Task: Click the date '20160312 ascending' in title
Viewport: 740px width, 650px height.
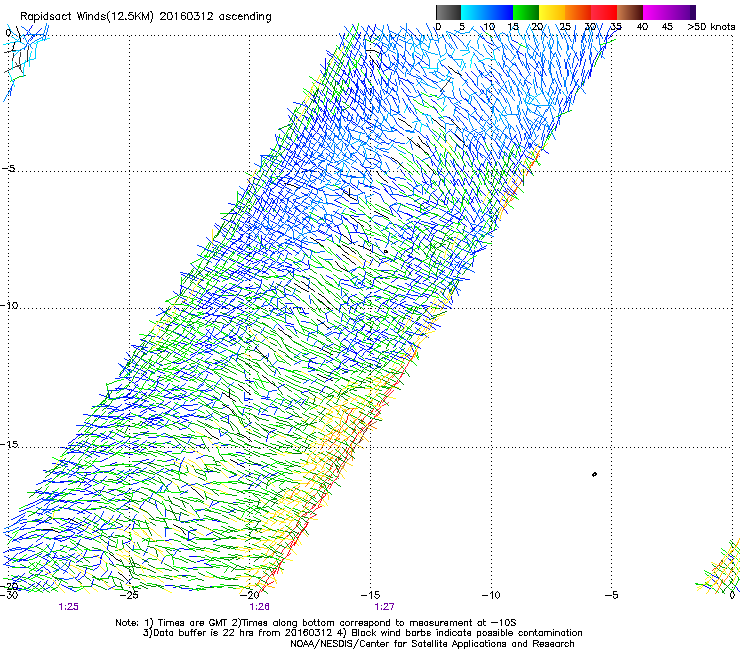Action: point(216,17)
